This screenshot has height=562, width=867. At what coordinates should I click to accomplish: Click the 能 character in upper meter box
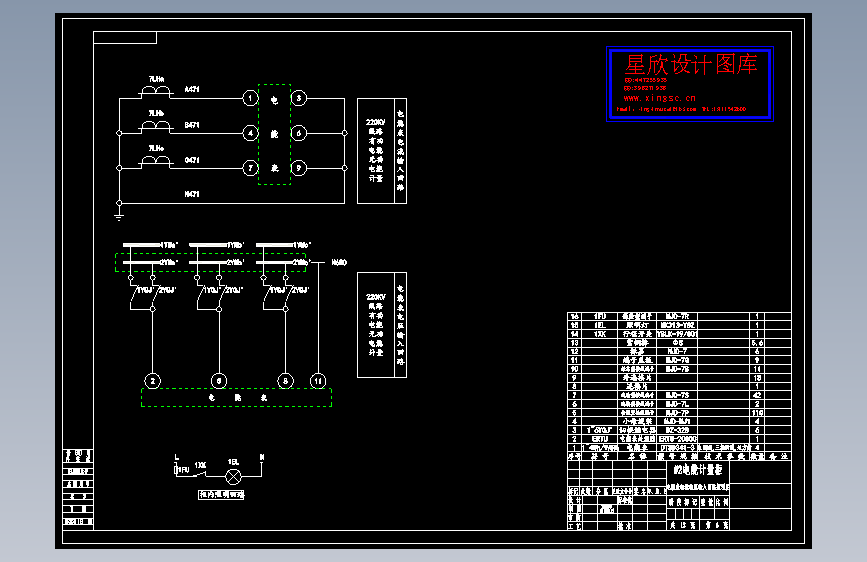pos(275,134)
